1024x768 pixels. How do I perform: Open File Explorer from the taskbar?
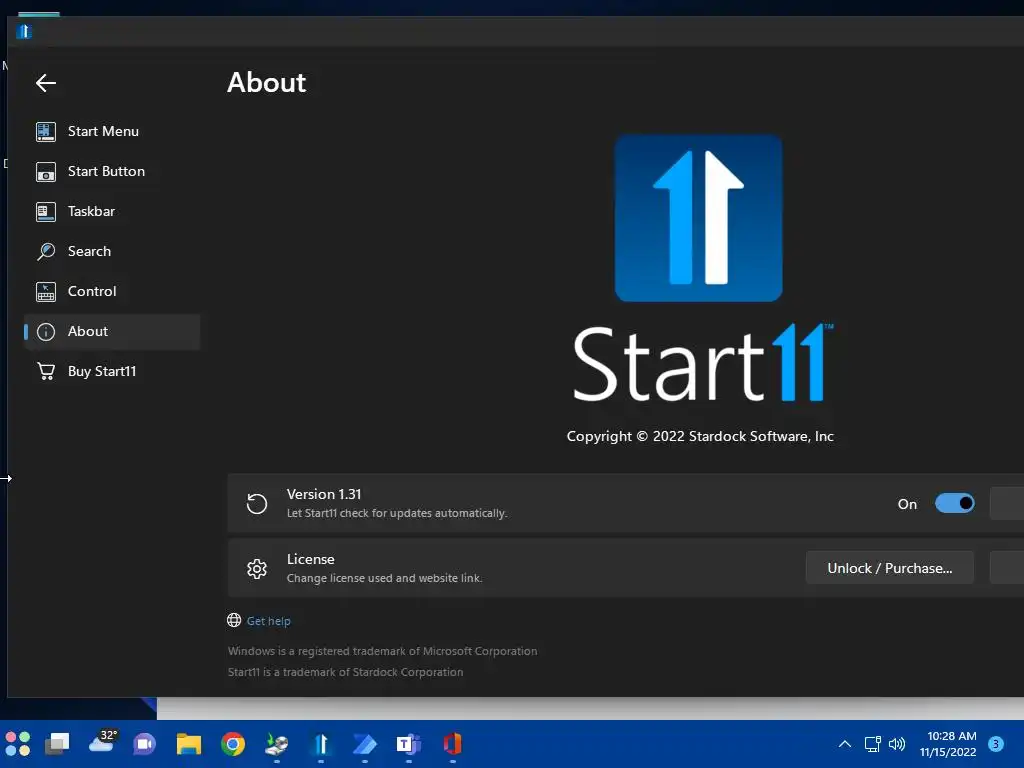189,744
